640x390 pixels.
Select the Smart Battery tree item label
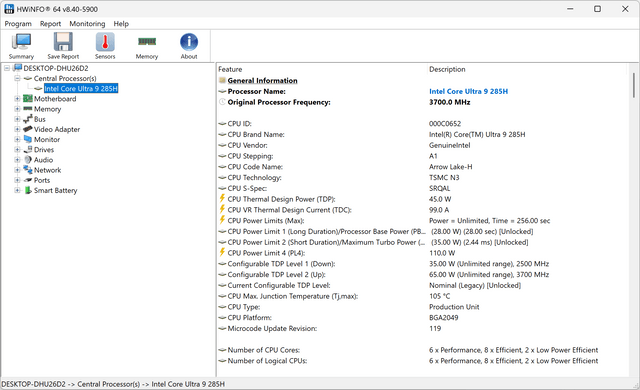pos(56,191)
